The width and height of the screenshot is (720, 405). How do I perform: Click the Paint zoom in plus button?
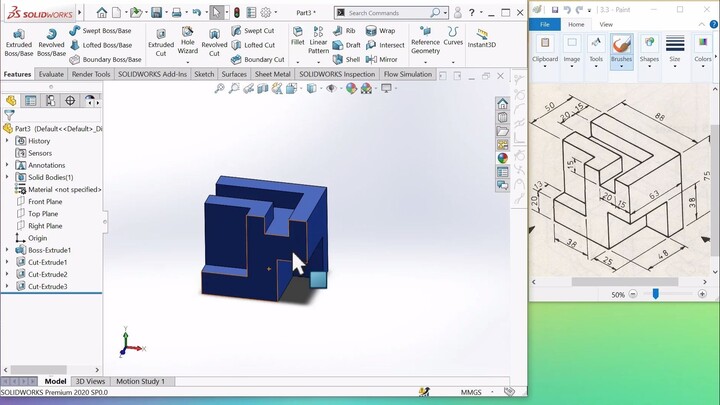click(x=702, y=294)
